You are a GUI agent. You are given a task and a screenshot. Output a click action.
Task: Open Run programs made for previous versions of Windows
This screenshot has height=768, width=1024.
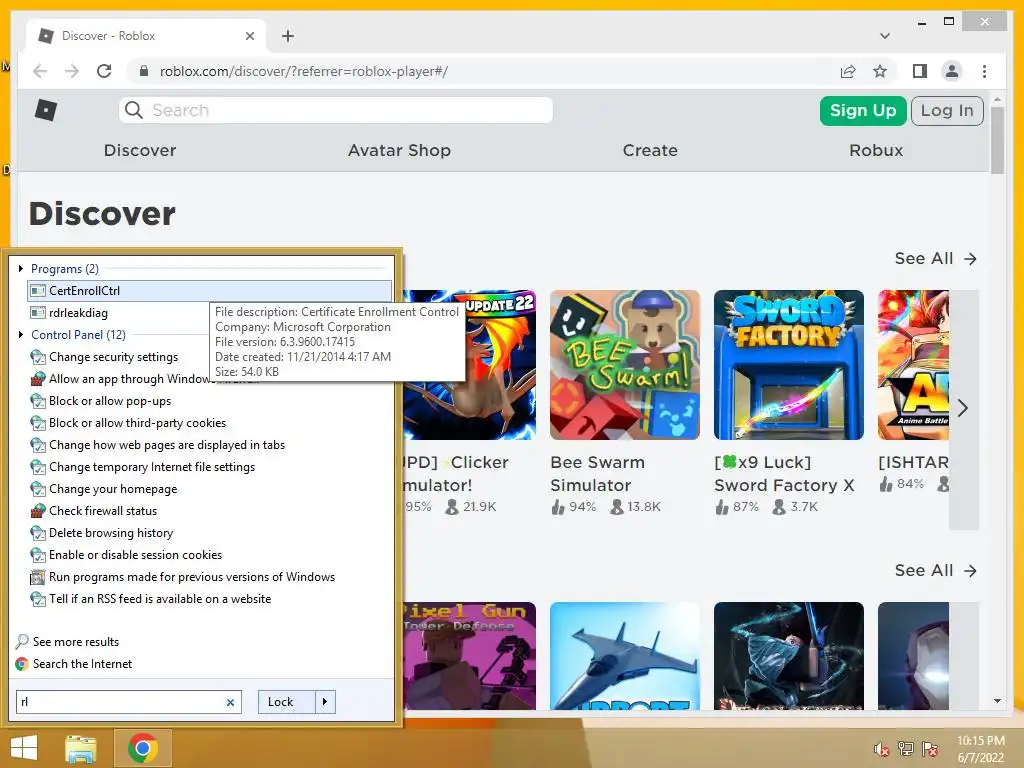pos(183,577)
